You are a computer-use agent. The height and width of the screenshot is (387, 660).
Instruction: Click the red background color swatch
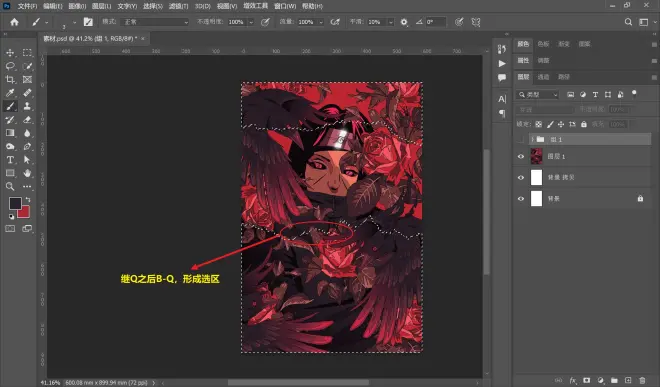point(24,212)
